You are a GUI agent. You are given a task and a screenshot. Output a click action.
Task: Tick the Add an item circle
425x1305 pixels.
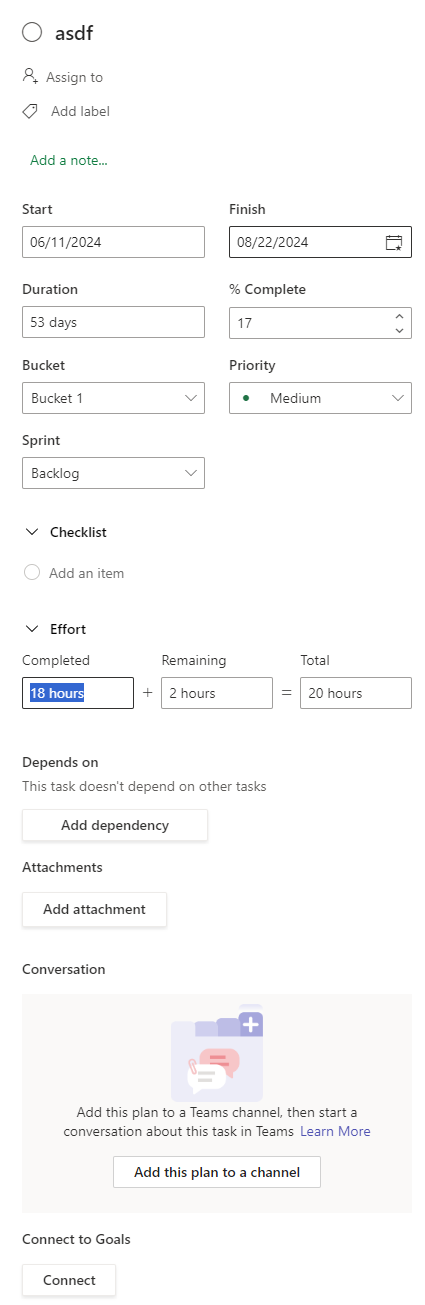32,573
